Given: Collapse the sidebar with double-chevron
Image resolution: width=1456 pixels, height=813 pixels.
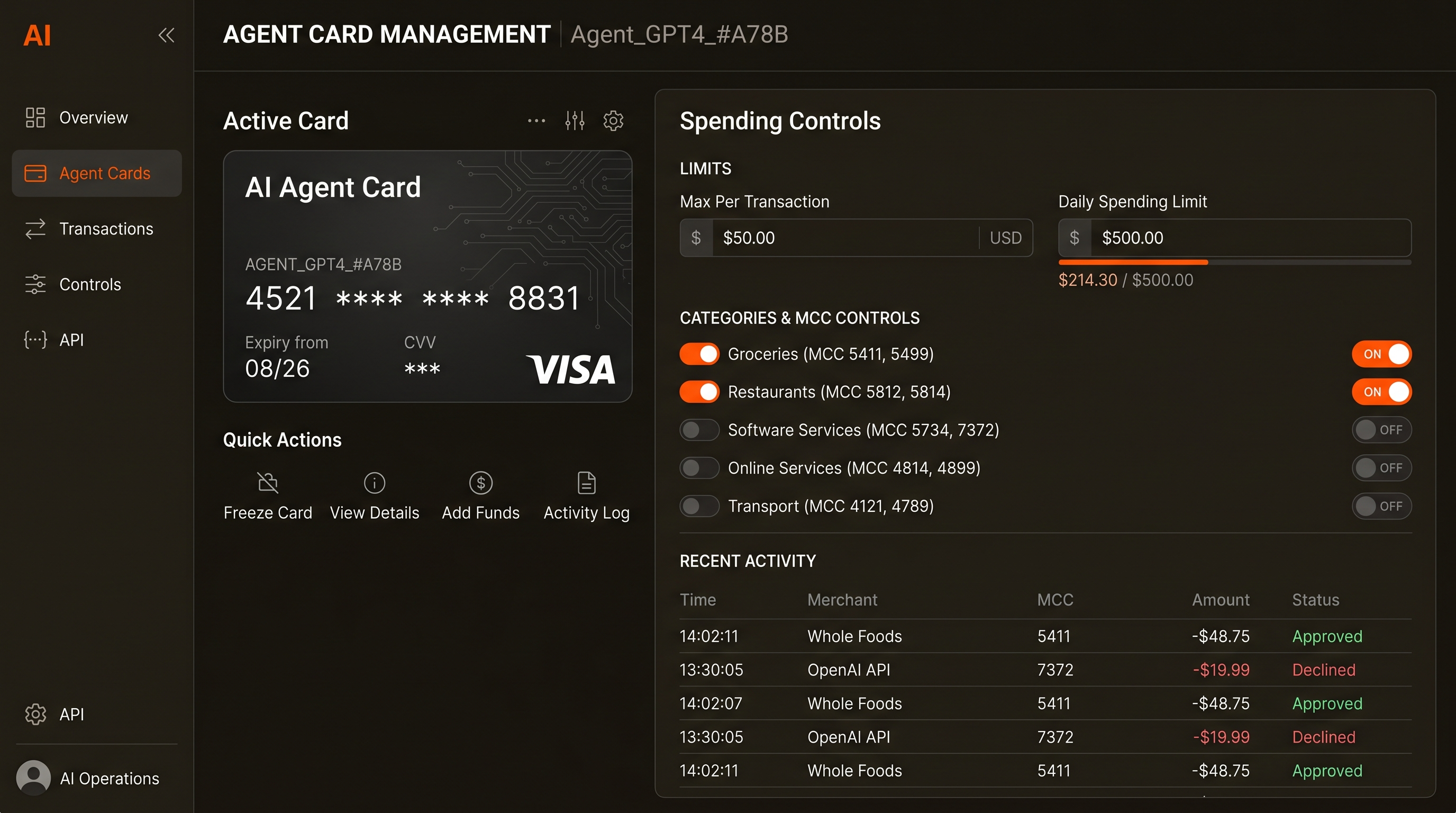Looking at the screenshot, I should (x=167, y=35).
